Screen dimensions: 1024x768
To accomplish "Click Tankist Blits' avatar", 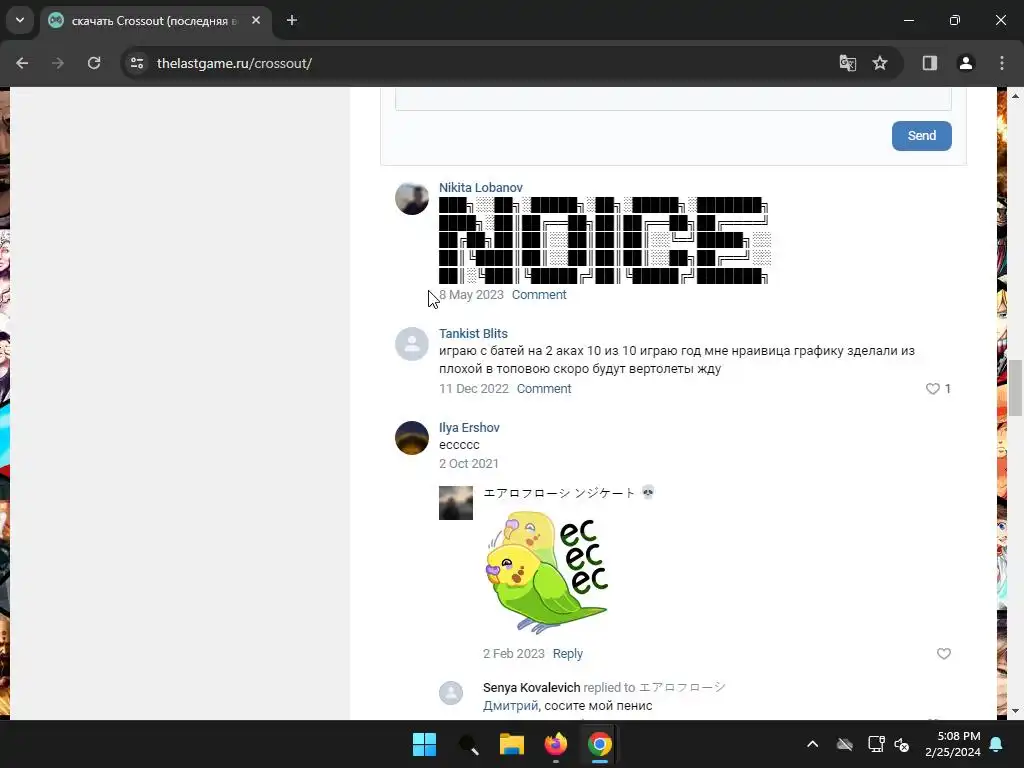I will pos(412,344).
